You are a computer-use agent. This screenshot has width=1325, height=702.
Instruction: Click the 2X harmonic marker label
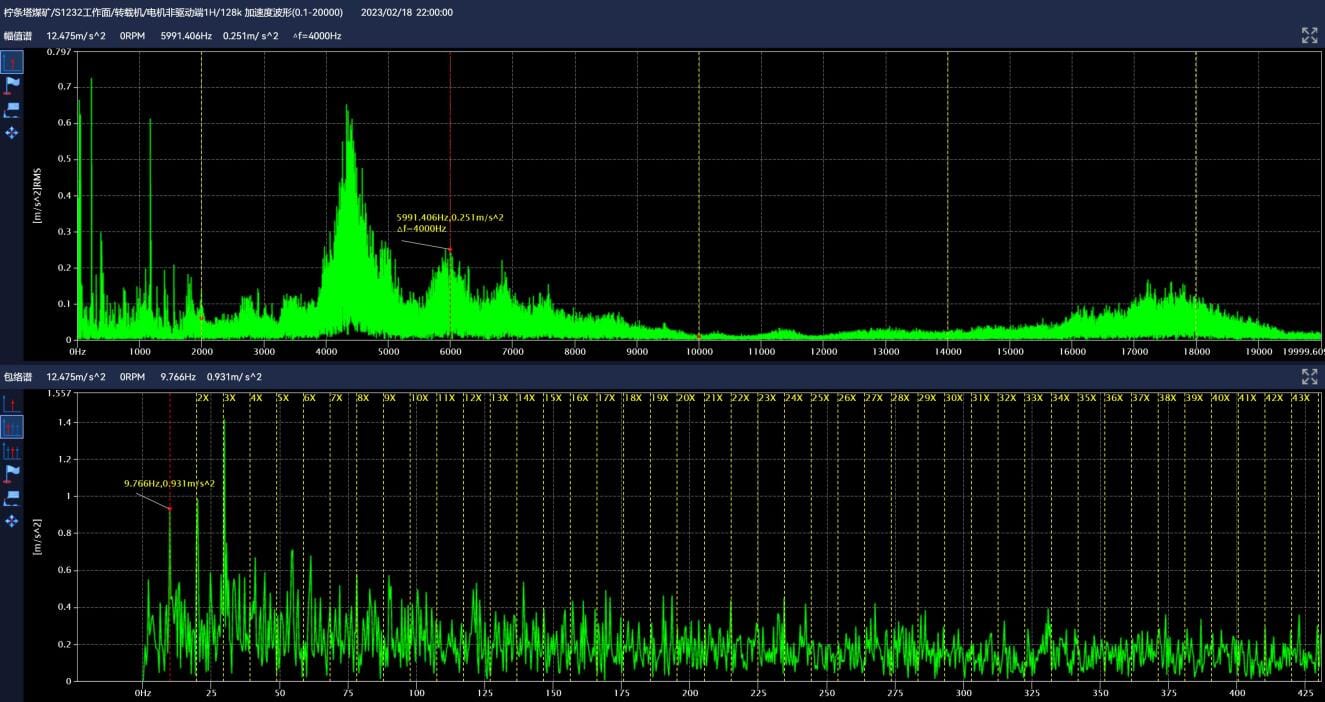point(203,398)
